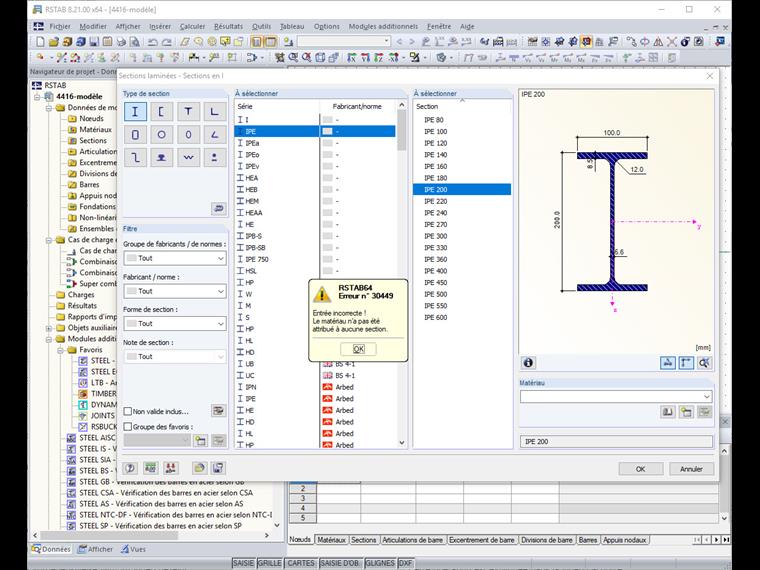Click the create favorites group icon
The width and height of the screenshot is (760, 570).
tap(200, 441)
